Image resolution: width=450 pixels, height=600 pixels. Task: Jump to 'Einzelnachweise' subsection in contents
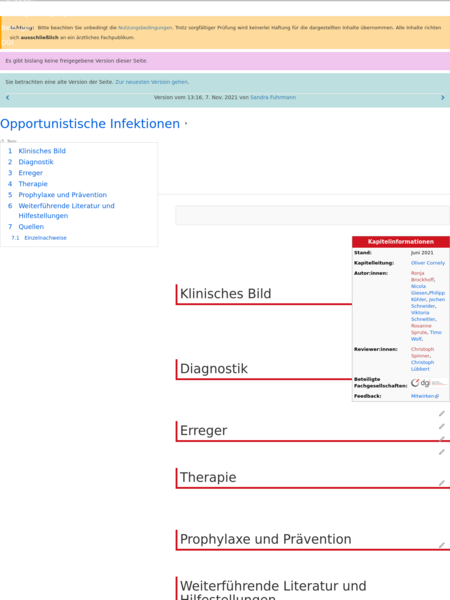tap(46, 238)
